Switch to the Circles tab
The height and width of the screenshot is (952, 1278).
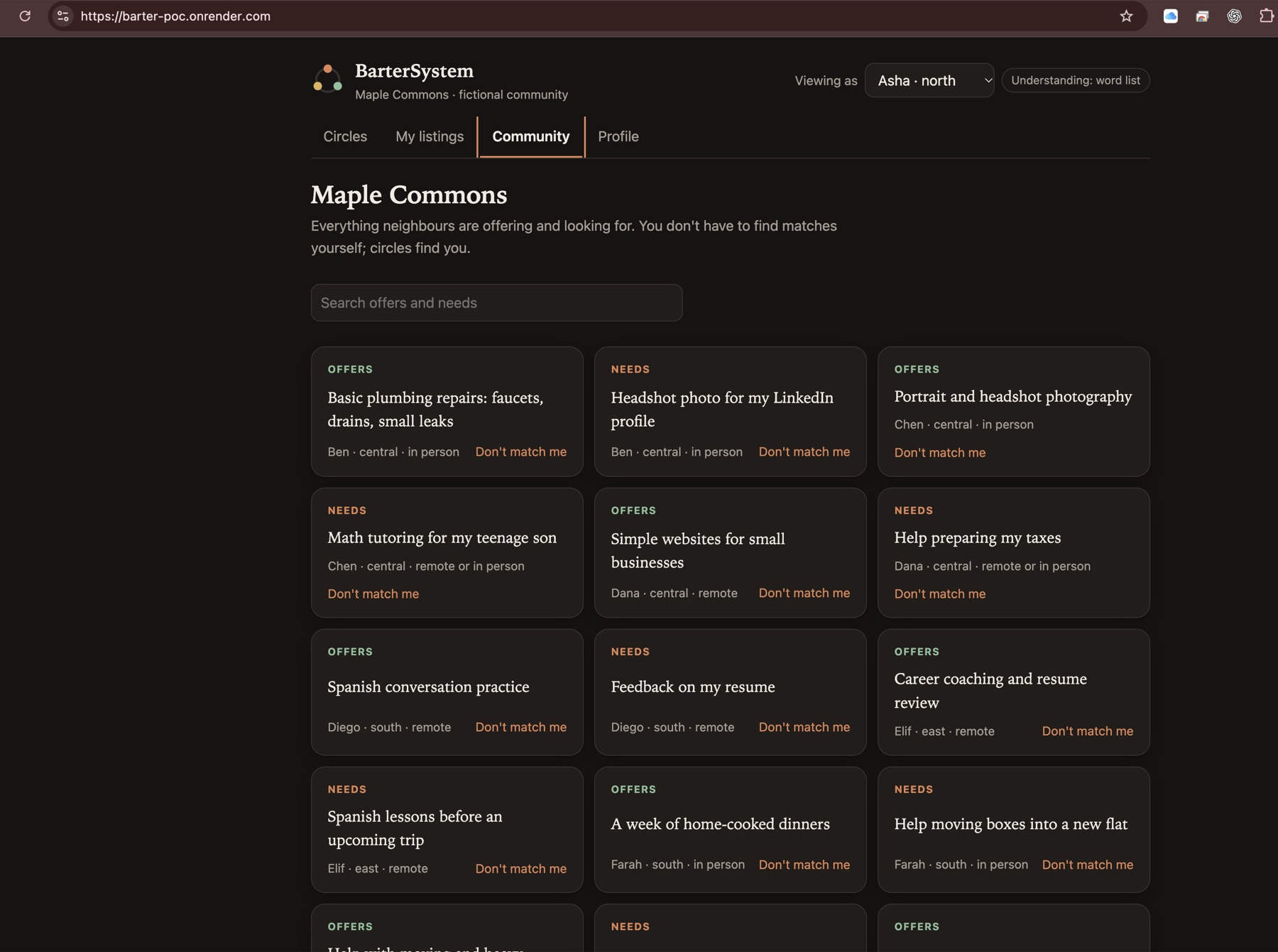(345, 136)
